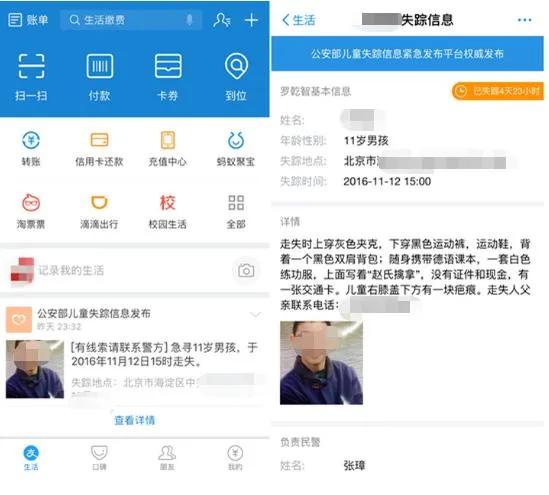Switch to the 朋友 tab

coord(167,457)
